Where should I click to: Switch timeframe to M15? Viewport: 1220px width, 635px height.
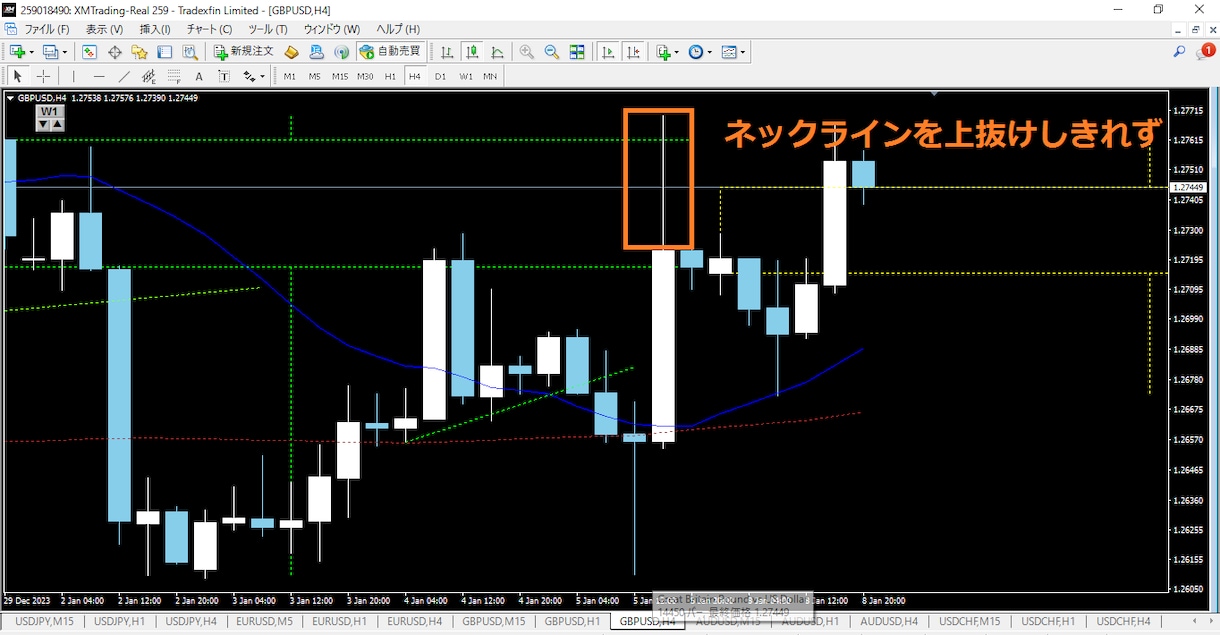pyautogui.click(x=340, y=76)
